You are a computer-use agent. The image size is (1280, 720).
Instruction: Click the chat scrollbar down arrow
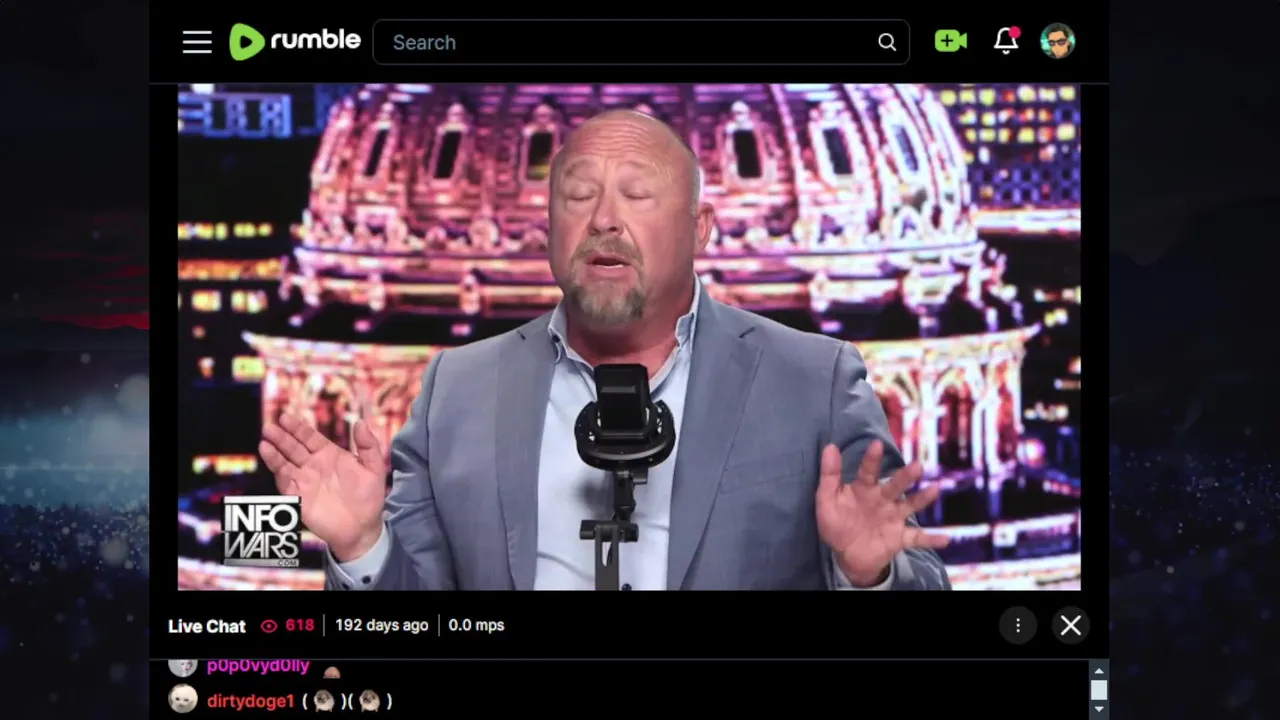point(1099,709)
